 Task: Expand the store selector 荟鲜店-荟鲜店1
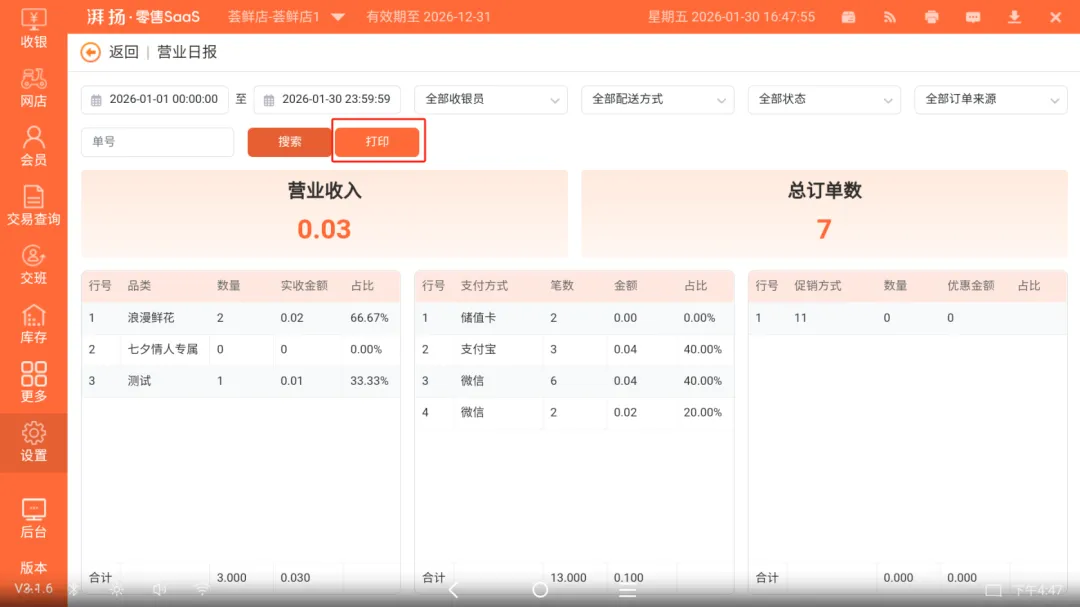[286, 17]
